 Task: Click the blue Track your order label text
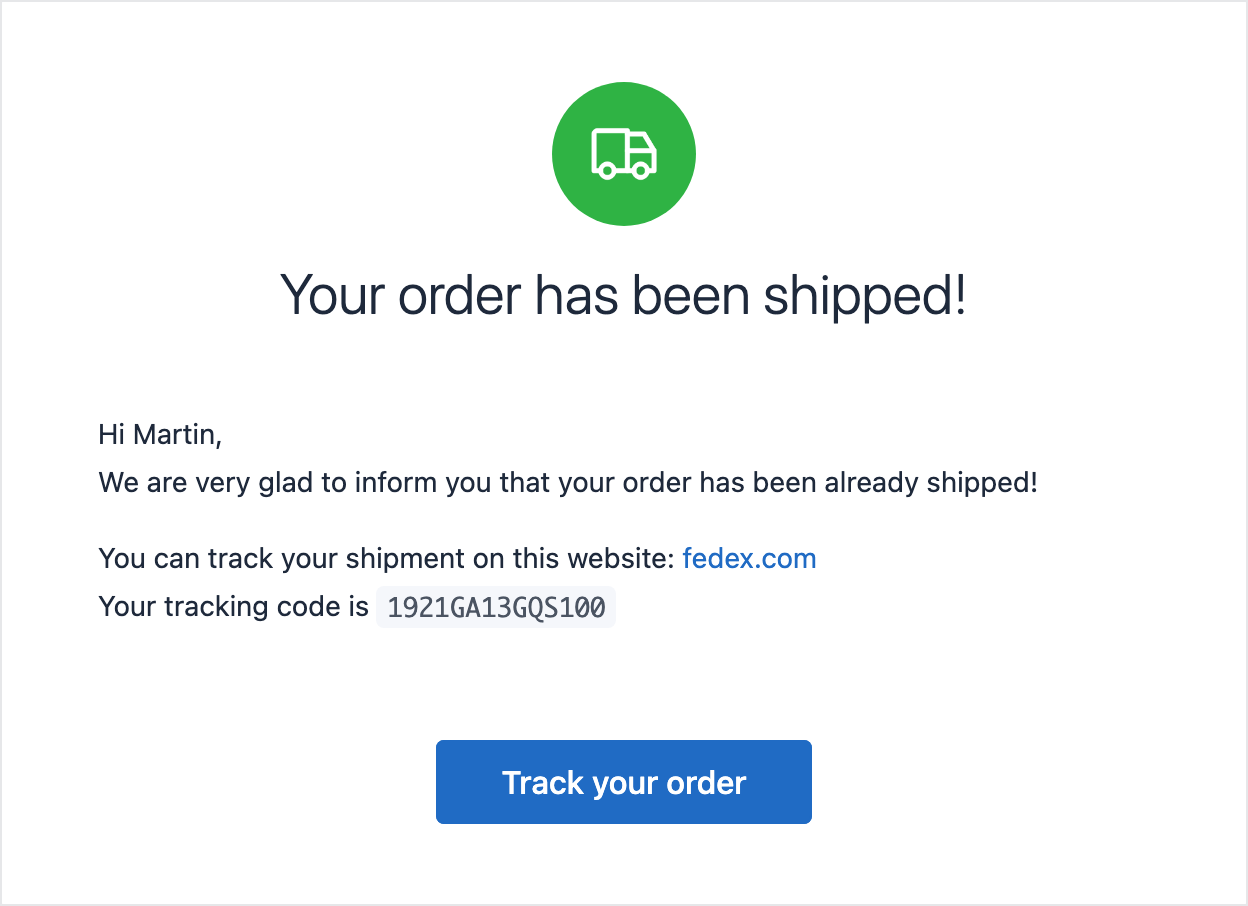(623, 782)
